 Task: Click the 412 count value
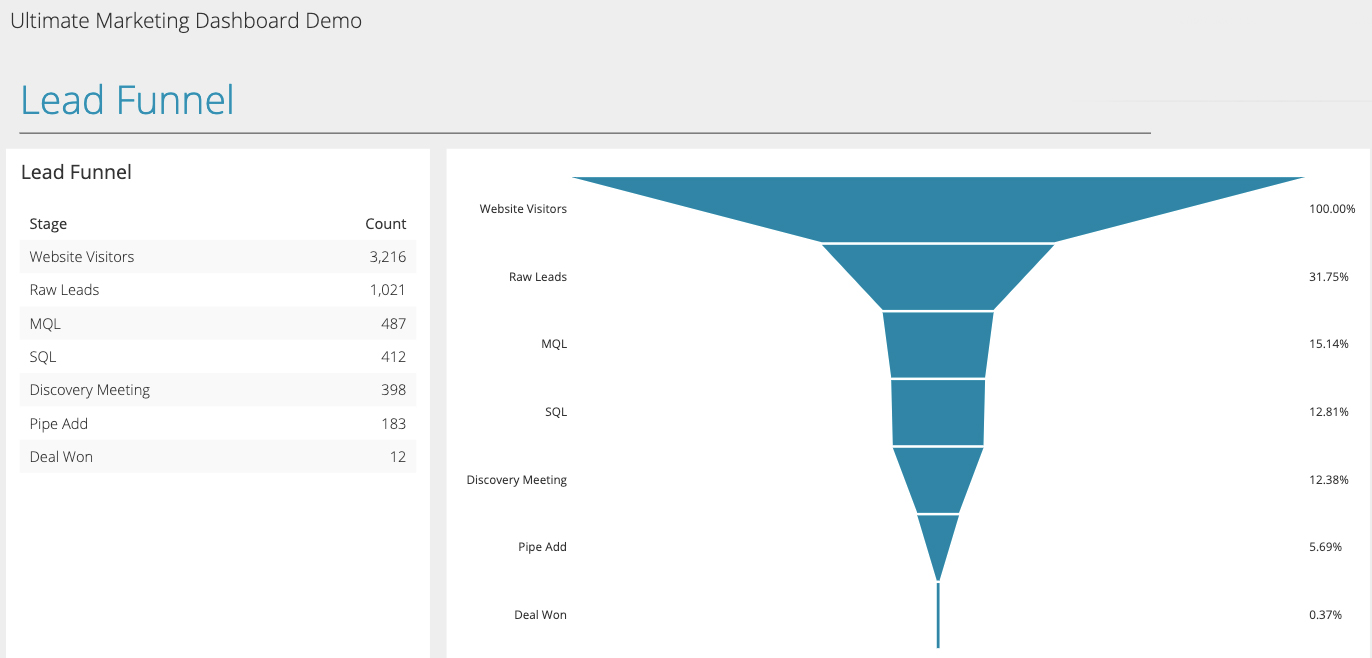(394, 357)
